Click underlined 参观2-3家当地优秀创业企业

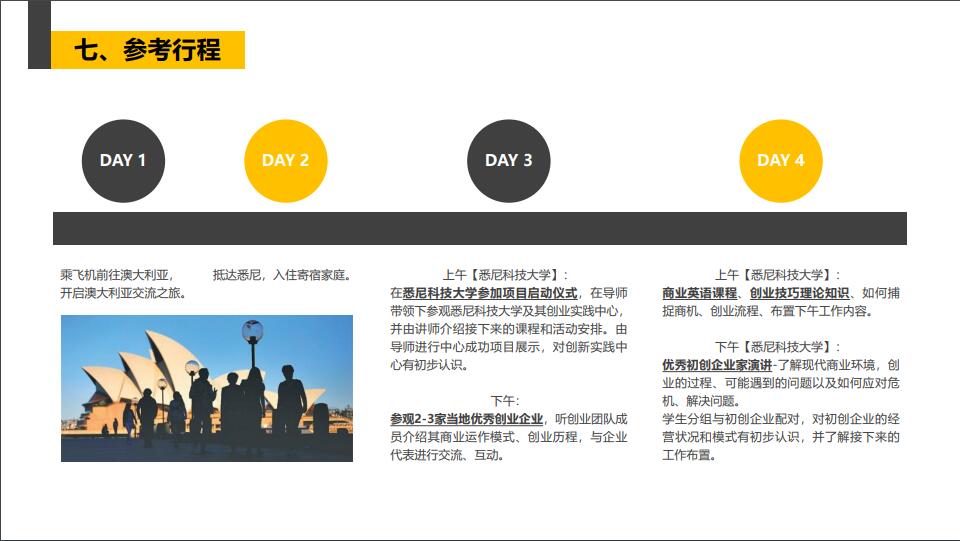[x=467, y=419]
